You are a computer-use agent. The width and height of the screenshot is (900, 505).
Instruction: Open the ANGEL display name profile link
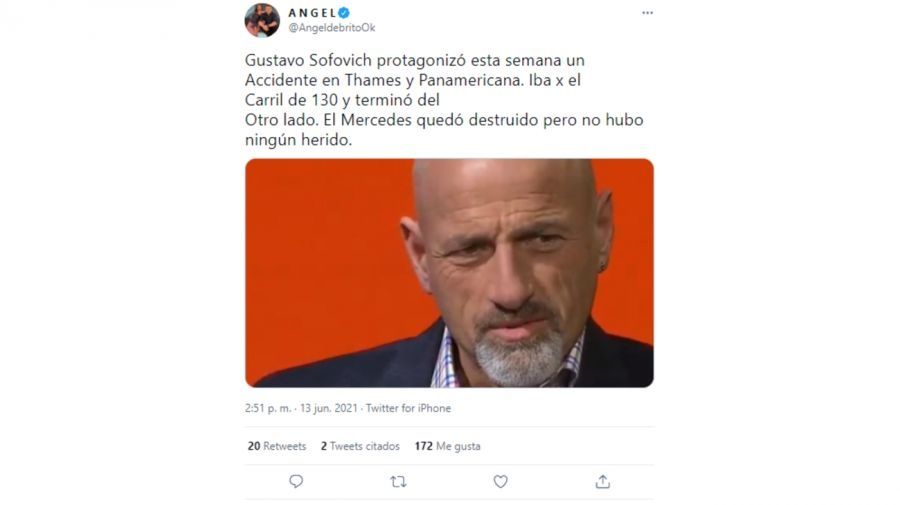click(x=312, y=13)
